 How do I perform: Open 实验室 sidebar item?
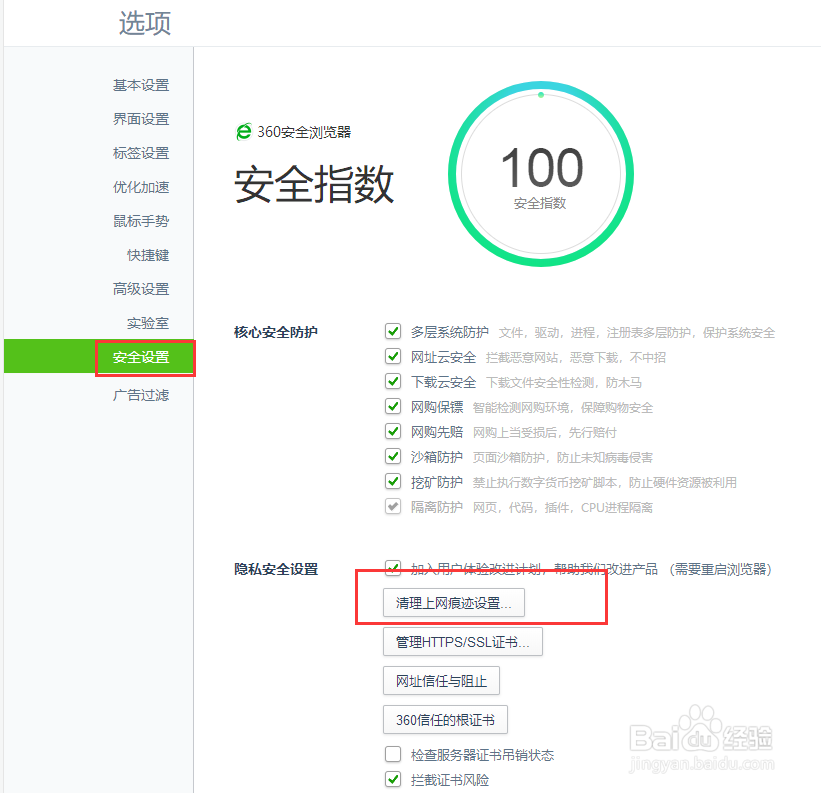pyautogui.click(x=148, y=323)
